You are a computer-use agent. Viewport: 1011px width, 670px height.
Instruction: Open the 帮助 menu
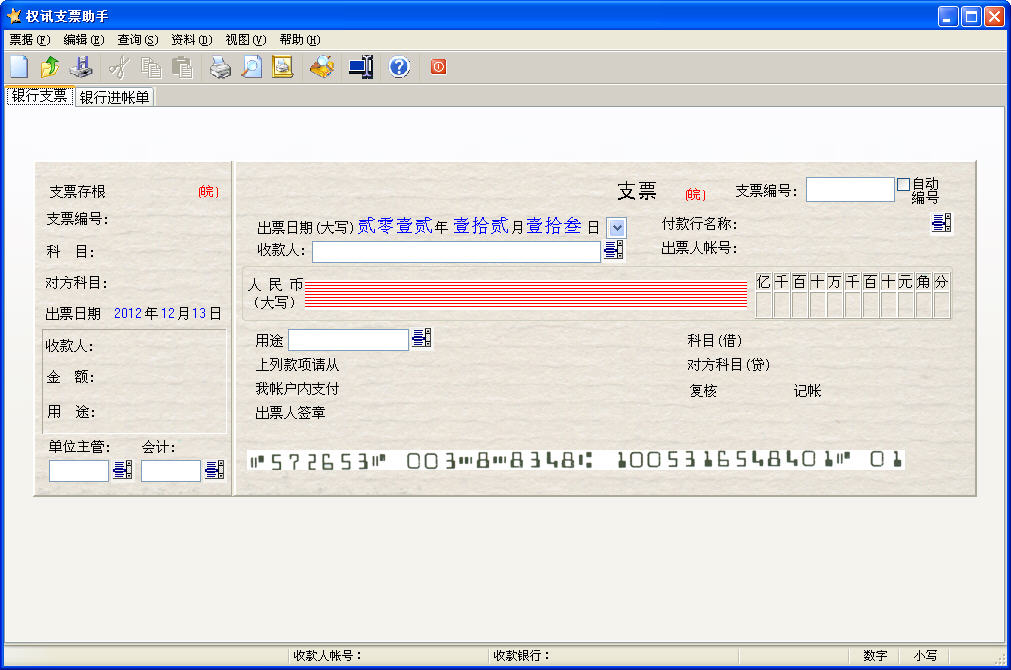(x=300, y=40)
